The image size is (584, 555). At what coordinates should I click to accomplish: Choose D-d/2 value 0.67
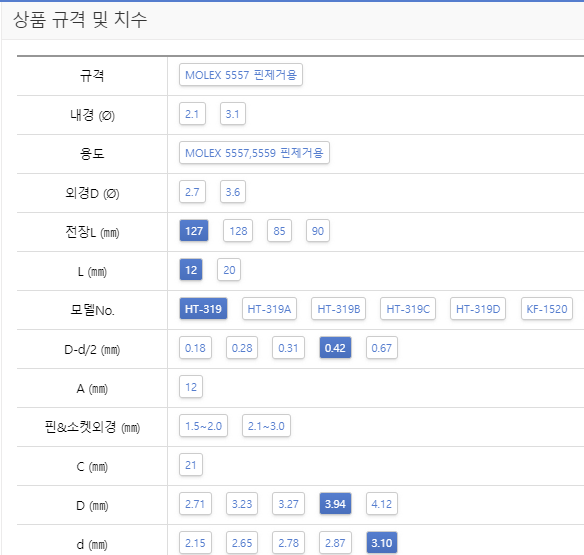382,348
